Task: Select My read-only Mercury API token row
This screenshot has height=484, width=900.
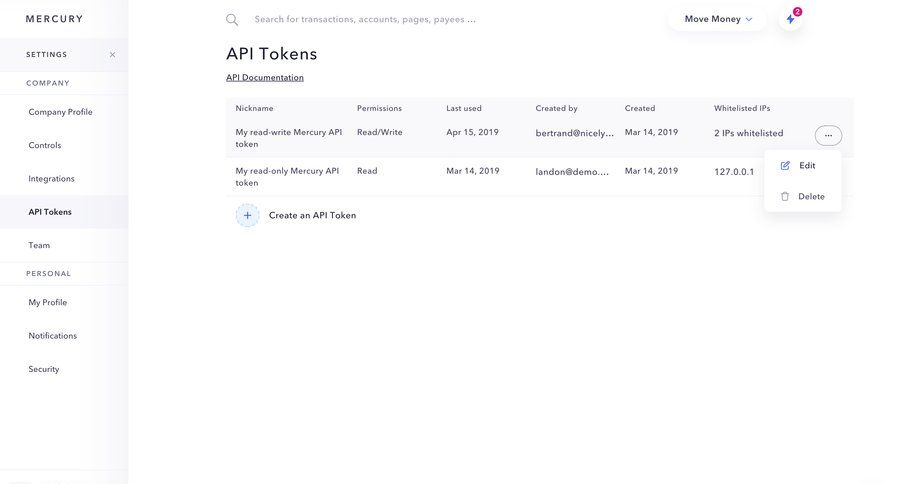Action: (540, 177)
